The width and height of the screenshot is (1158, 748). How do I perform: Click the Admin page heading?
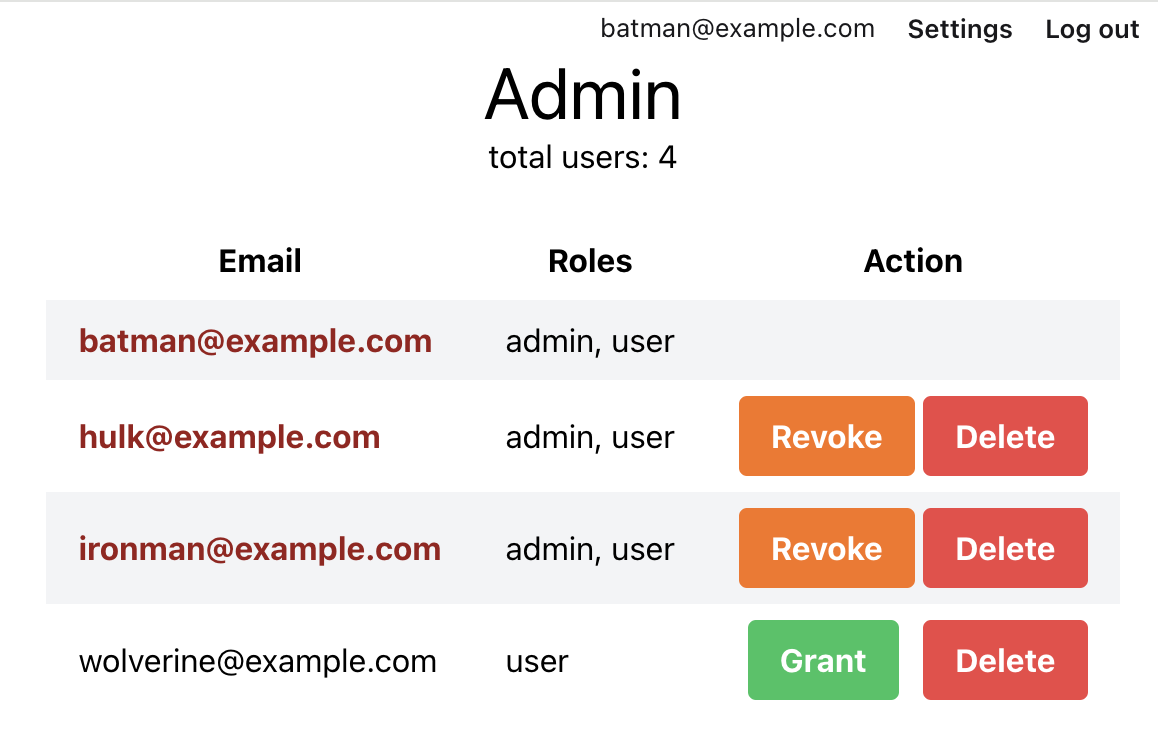coord(583,95)
